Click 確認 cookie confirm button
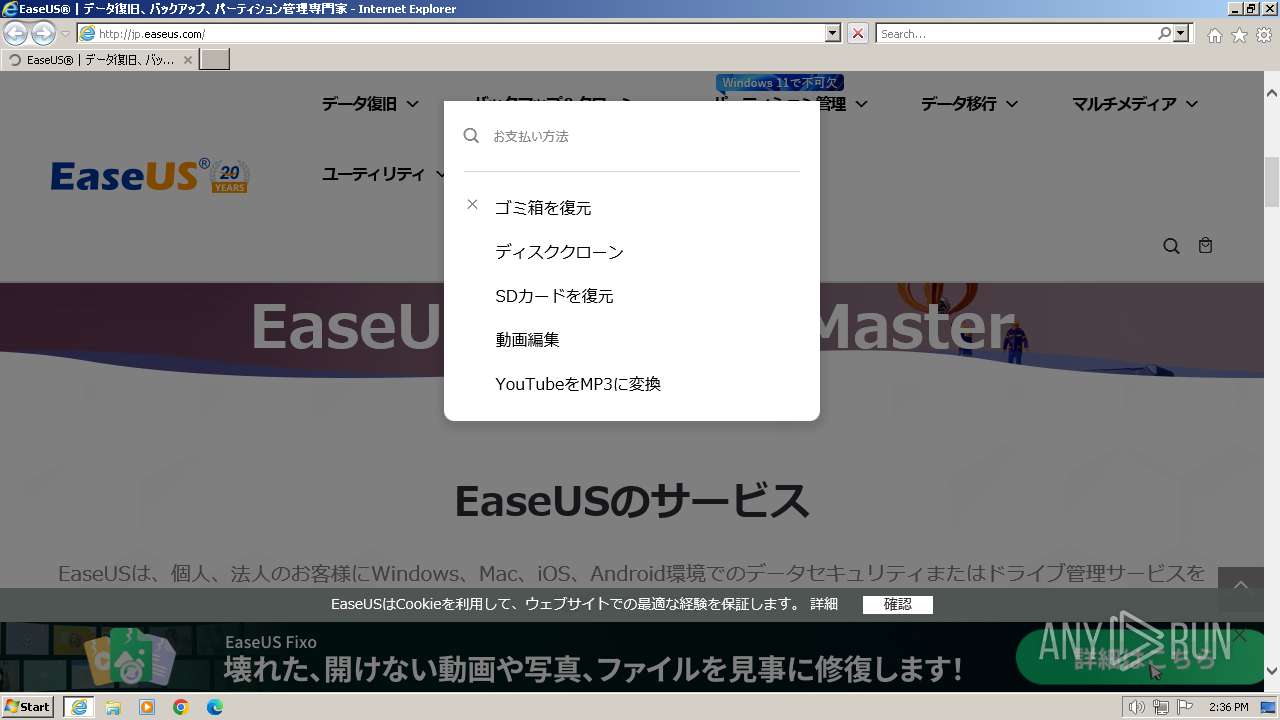 pos(898,604)
